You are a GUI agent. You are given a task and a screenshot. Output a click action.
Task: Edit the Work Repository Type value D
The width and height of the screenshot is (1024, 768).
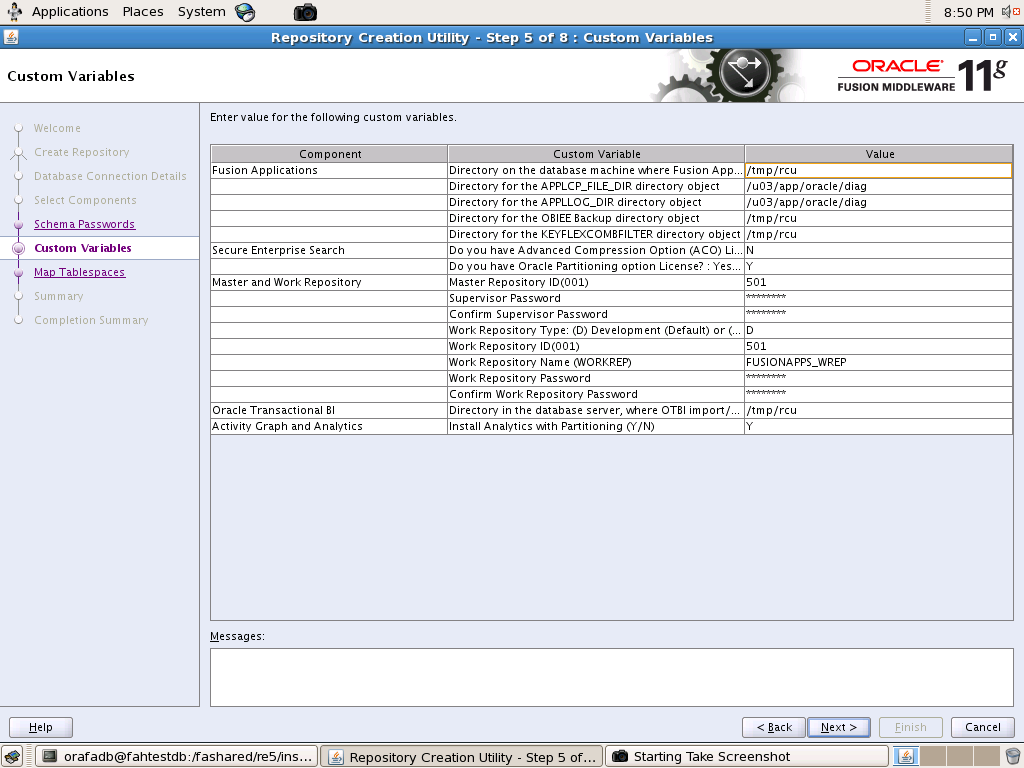878,330
